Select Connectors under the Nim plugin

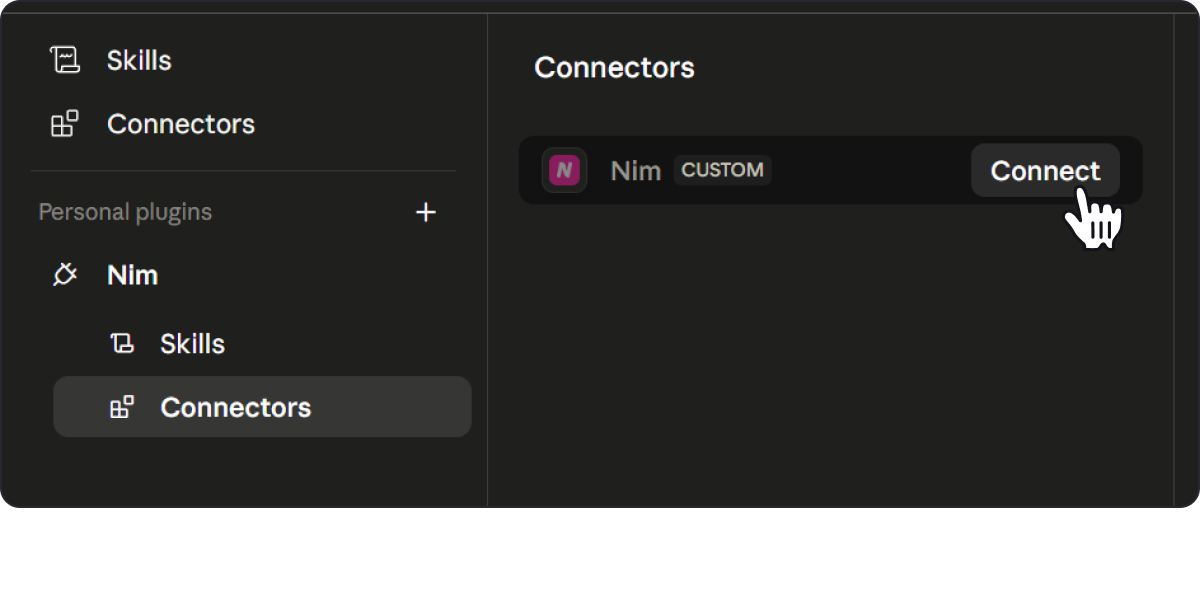[x=235, y=407]
